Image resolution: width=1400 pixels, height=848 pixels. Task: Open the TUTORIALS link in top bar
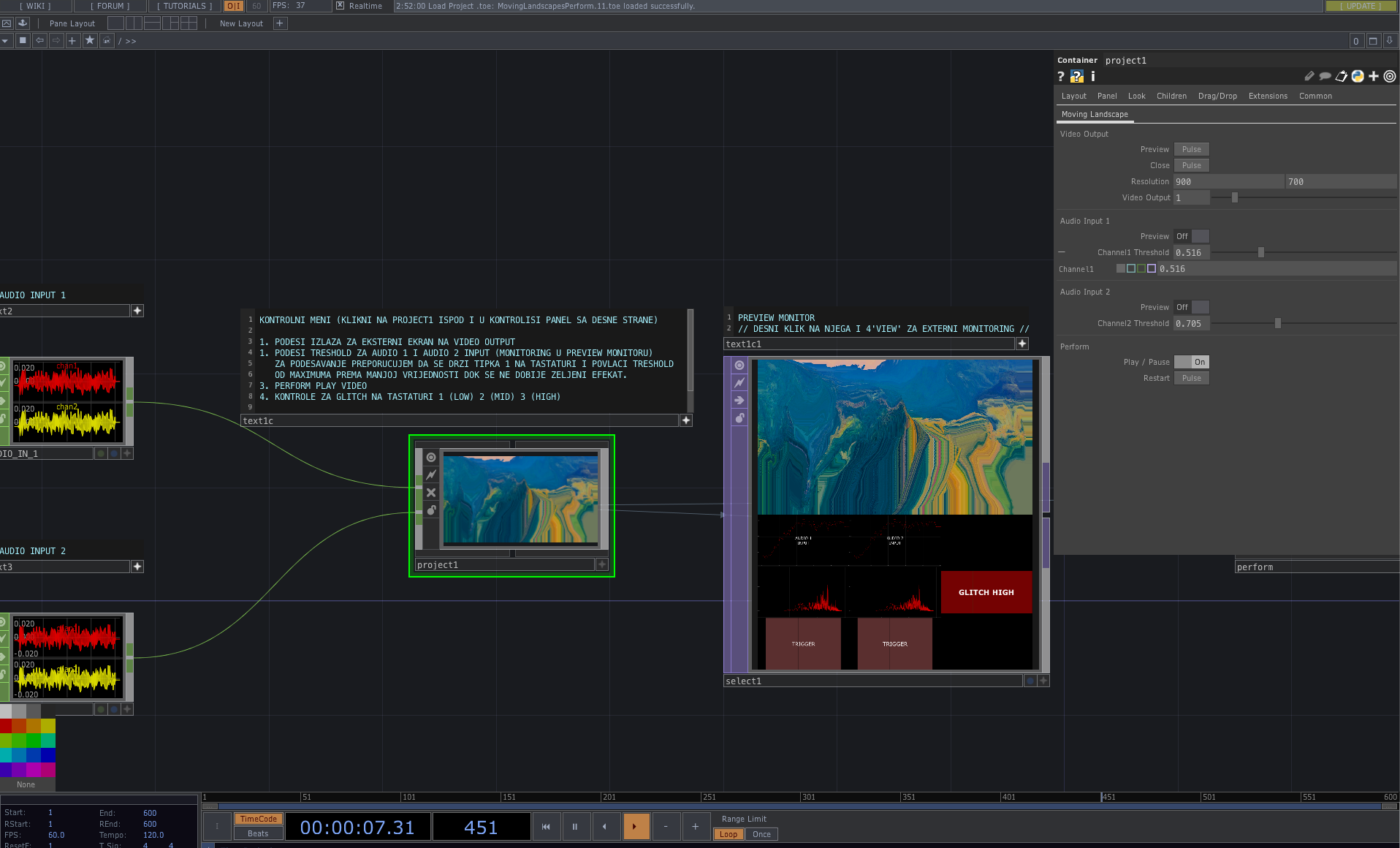pyautogui.click(x=185, y=6)
